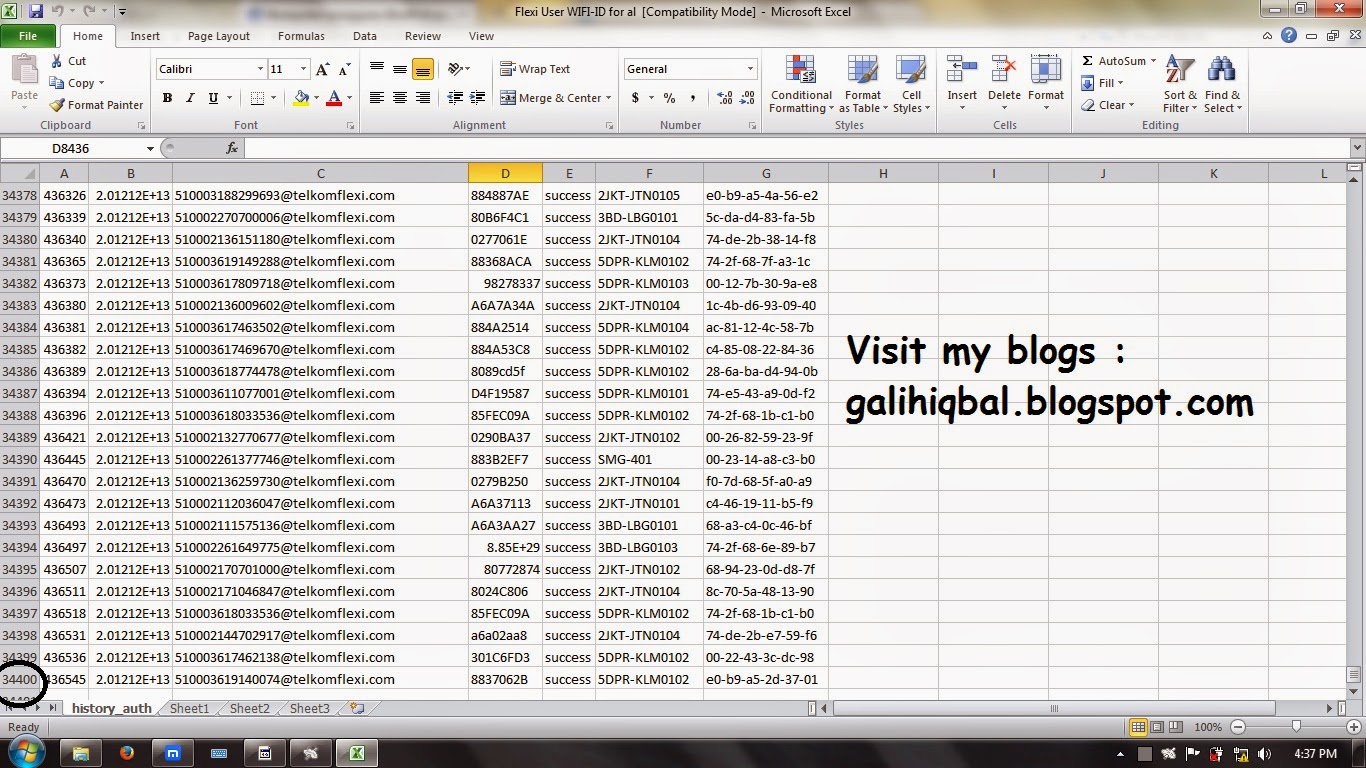Switch to Page Break Preview in status bar
Viewport: 1366px width, 768px height.
click(1176, 727)
